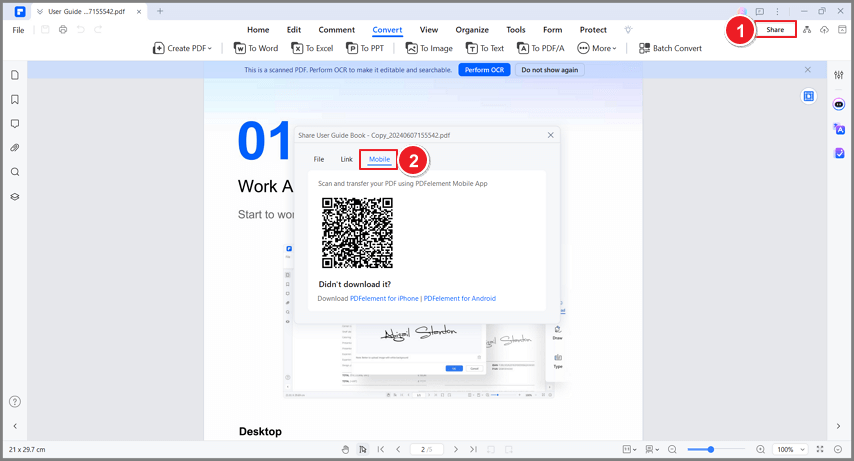Open the AI assistant robot icon
The height and width of the screenshot is (461, 854).
[x=839, y=104]
